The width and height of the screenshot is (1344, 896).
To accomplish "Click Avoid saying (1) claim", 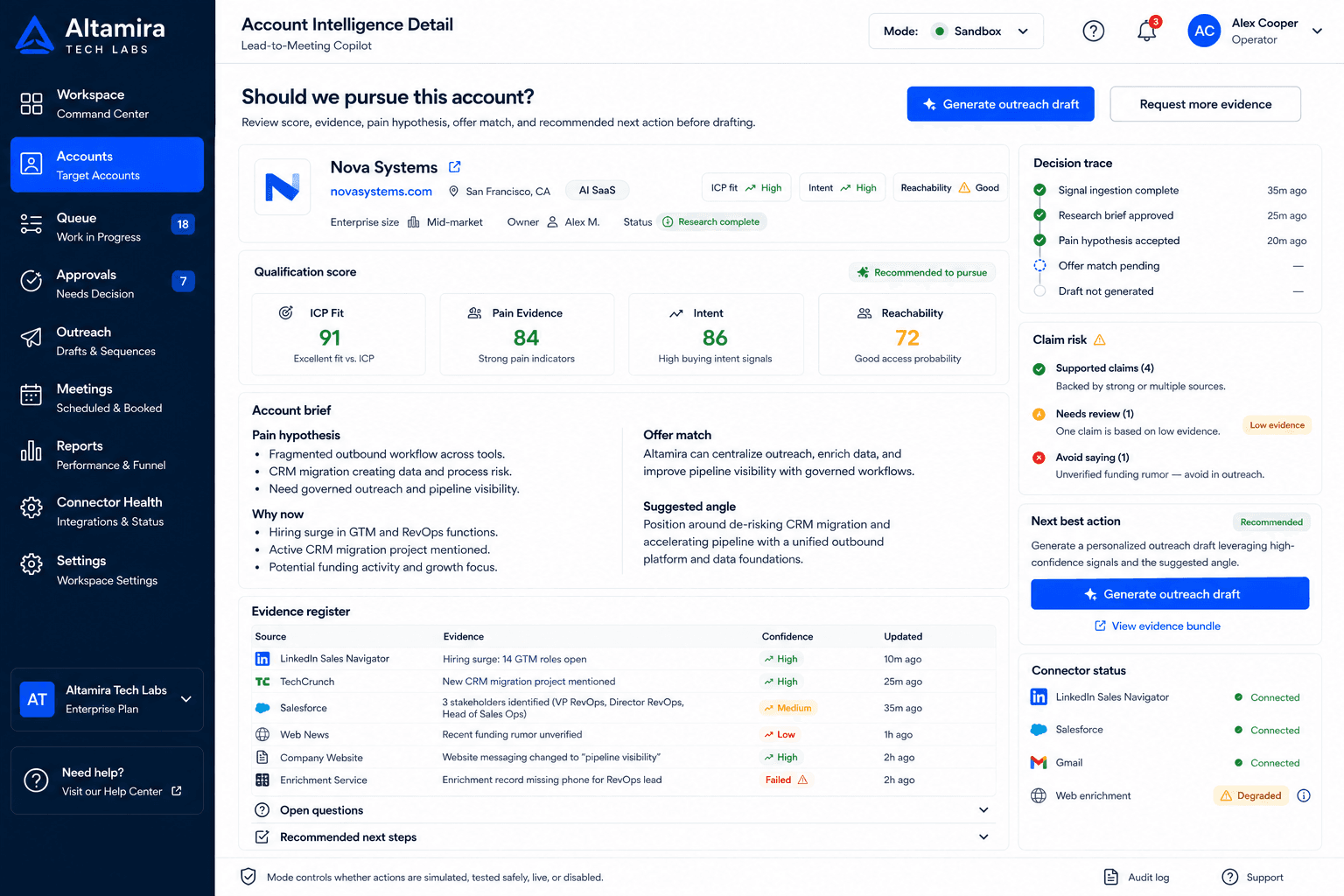I will pos(1092,458).
